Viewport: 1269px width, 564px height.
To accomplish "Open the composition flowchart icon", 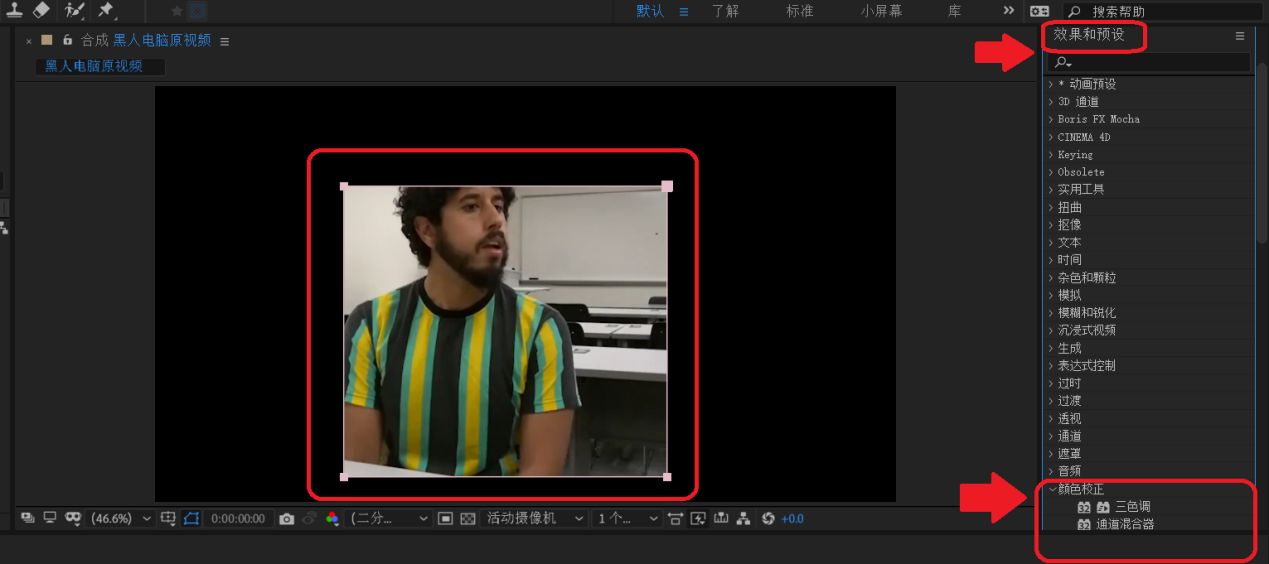I will 743,519.
